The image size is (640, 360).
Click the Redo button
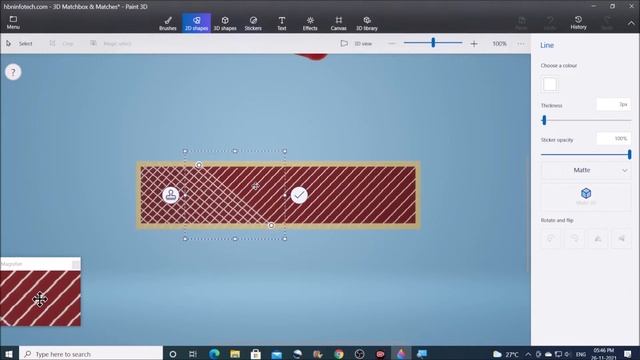tap(607, 22)
